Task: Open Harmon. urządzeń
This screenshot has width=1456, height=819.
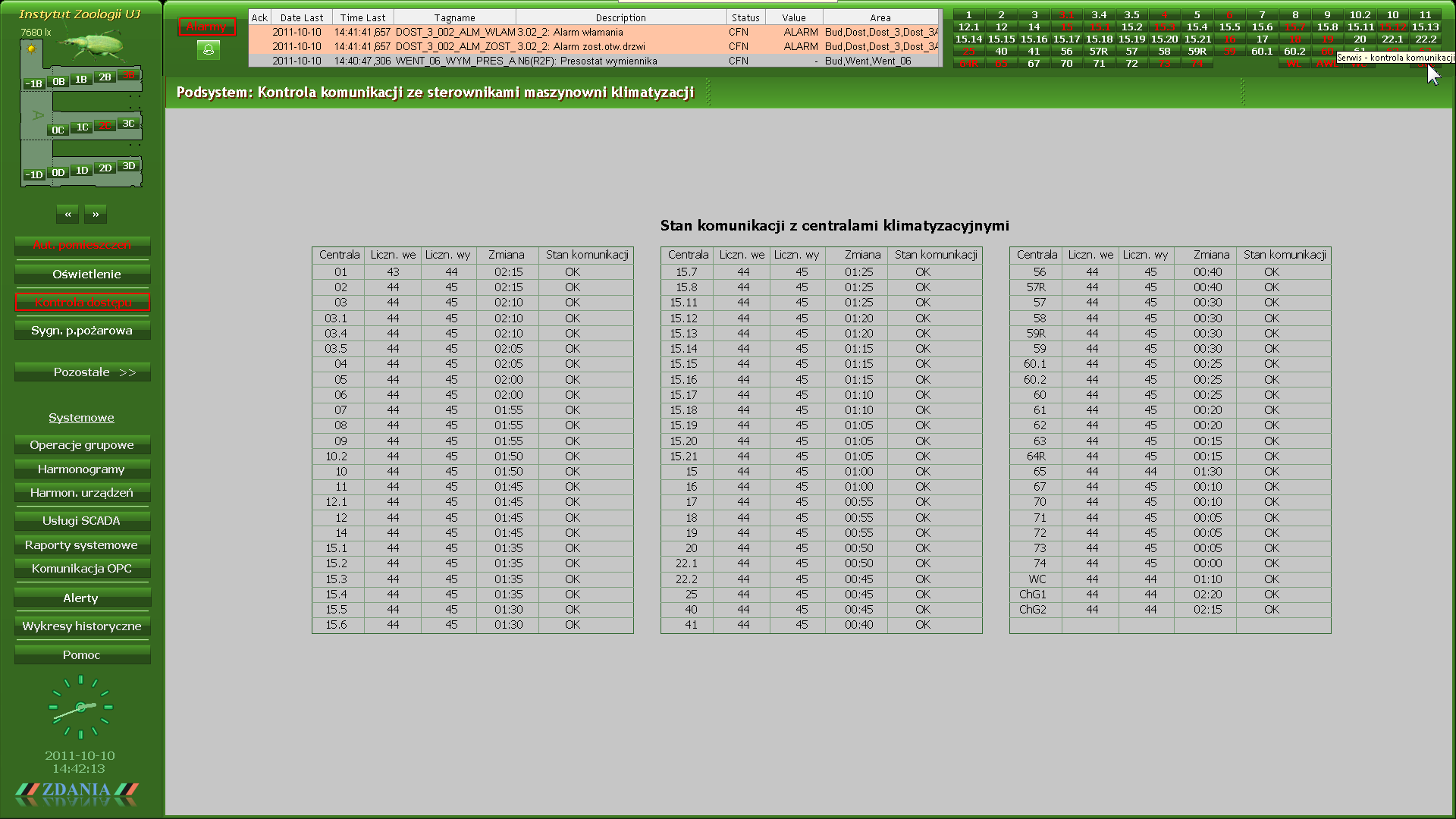Action: [82, 493]
